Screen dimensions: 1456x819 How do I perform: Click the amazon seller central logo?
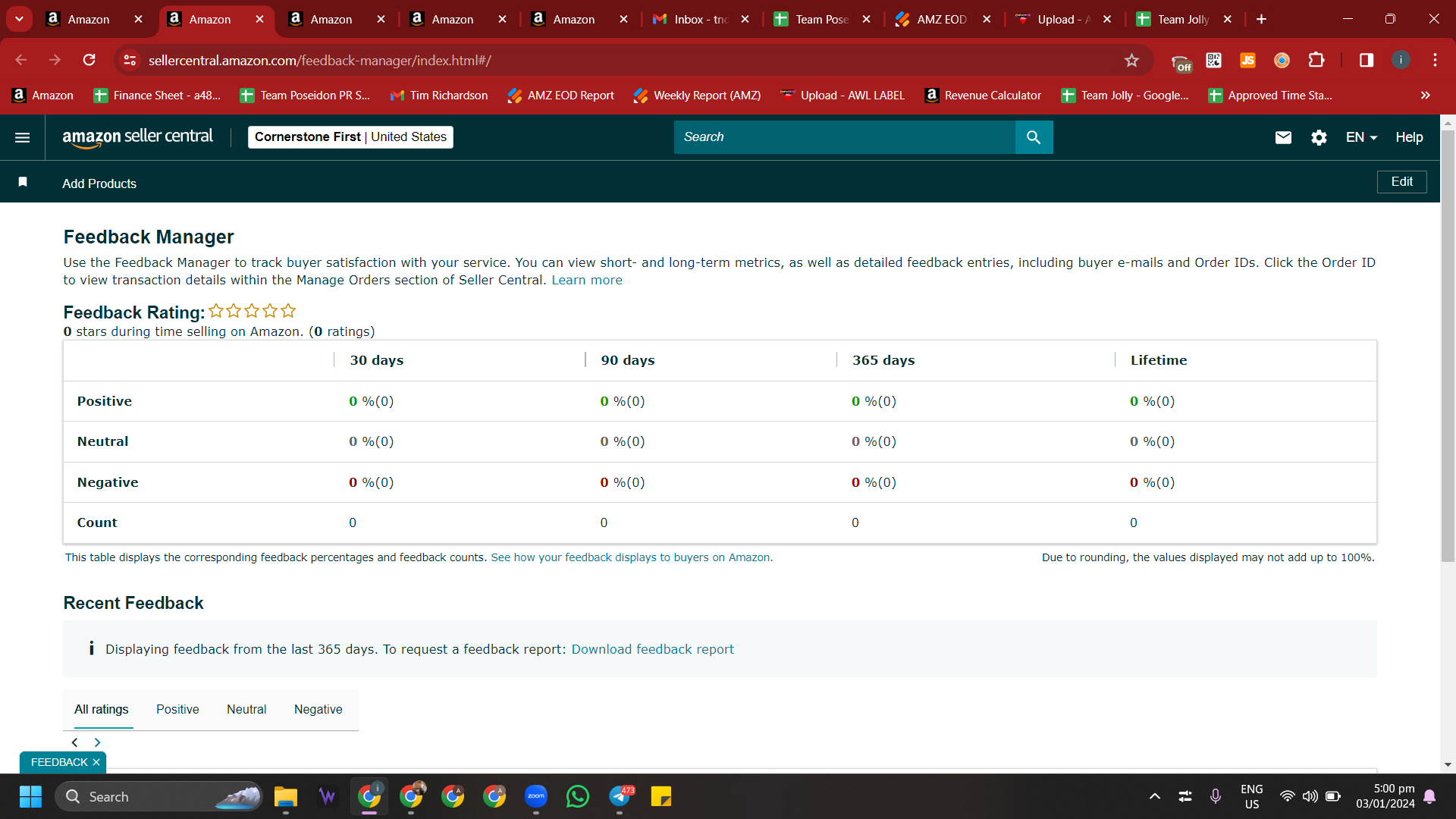(137, 137)
